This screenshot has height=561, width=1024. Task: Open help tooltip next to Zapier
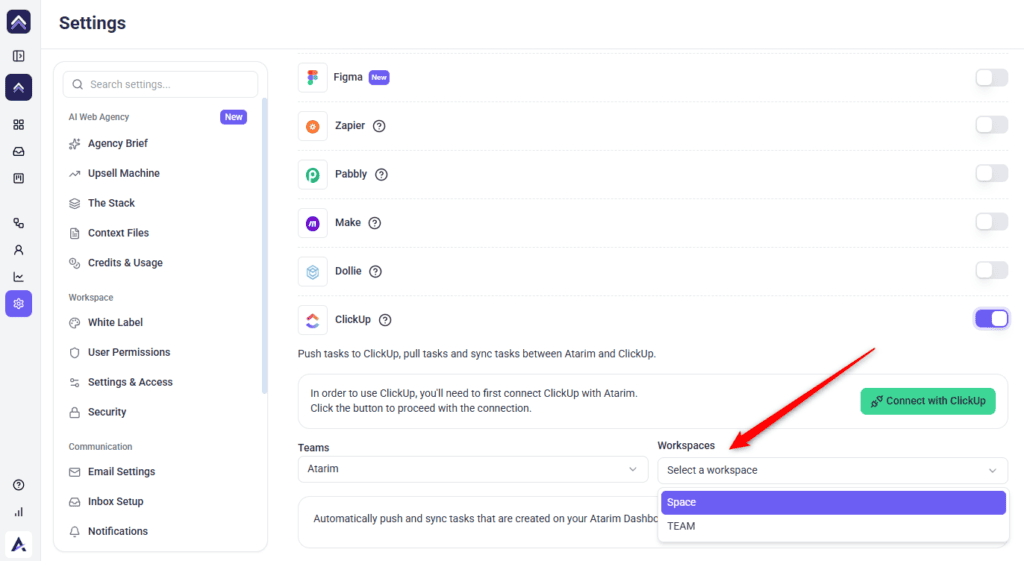(x=379, y=126)
